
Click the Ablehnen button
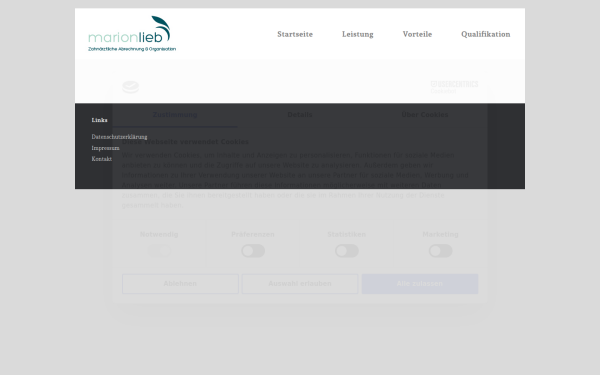coord(180,284)
